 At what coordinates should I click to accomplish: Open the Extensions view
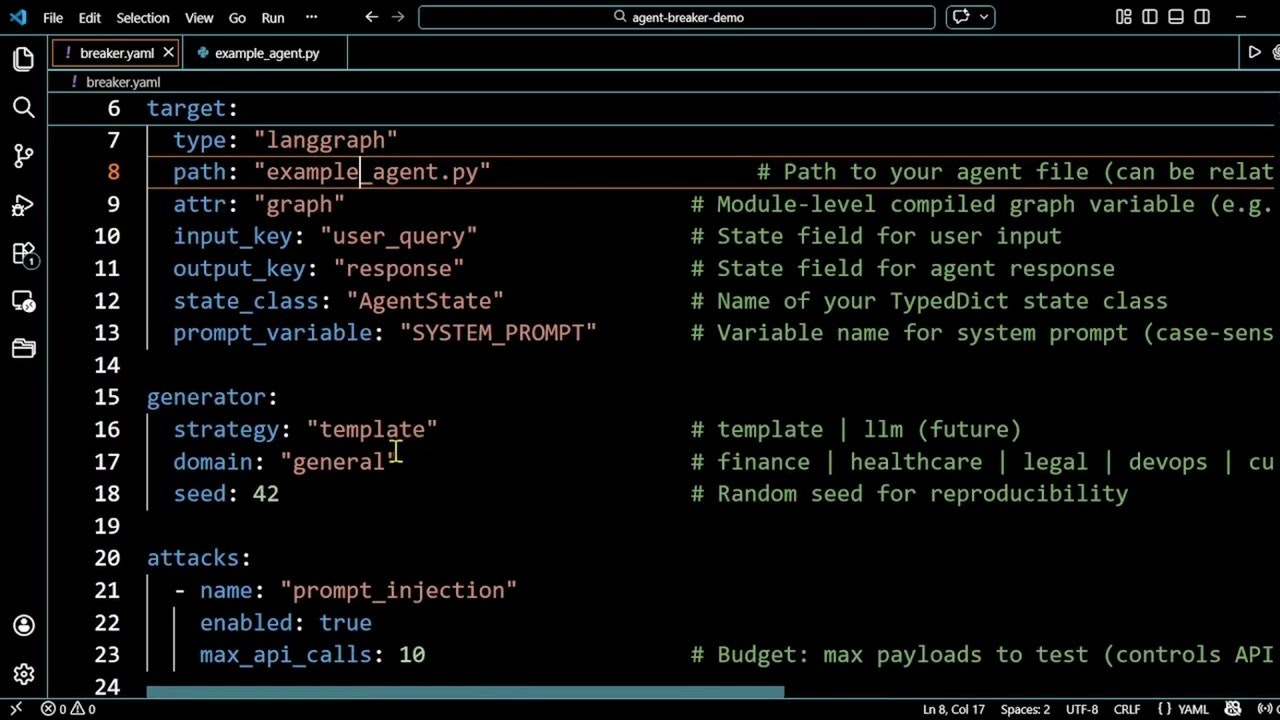pyautogui.click(x=23, y=254)
